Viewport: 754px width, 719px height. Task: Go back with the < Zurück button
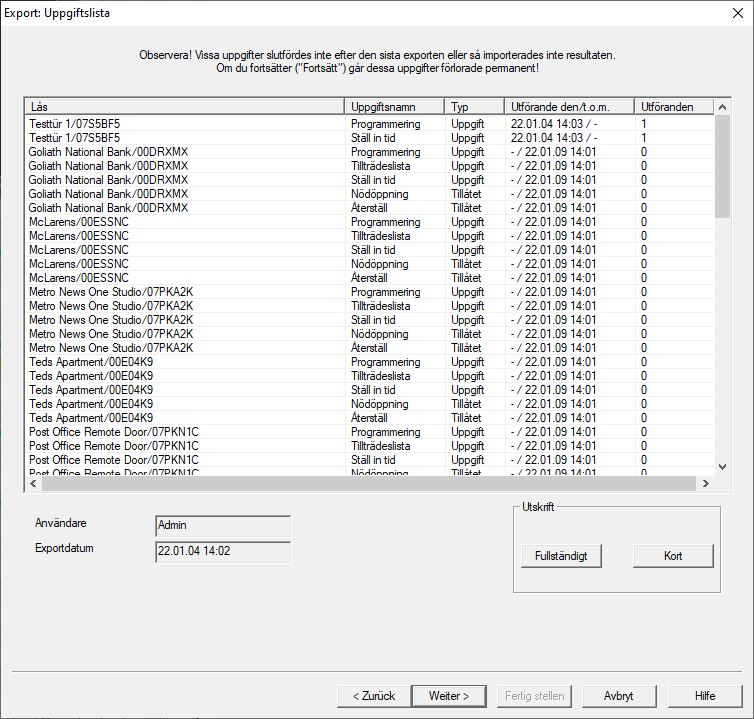[373, 695]
